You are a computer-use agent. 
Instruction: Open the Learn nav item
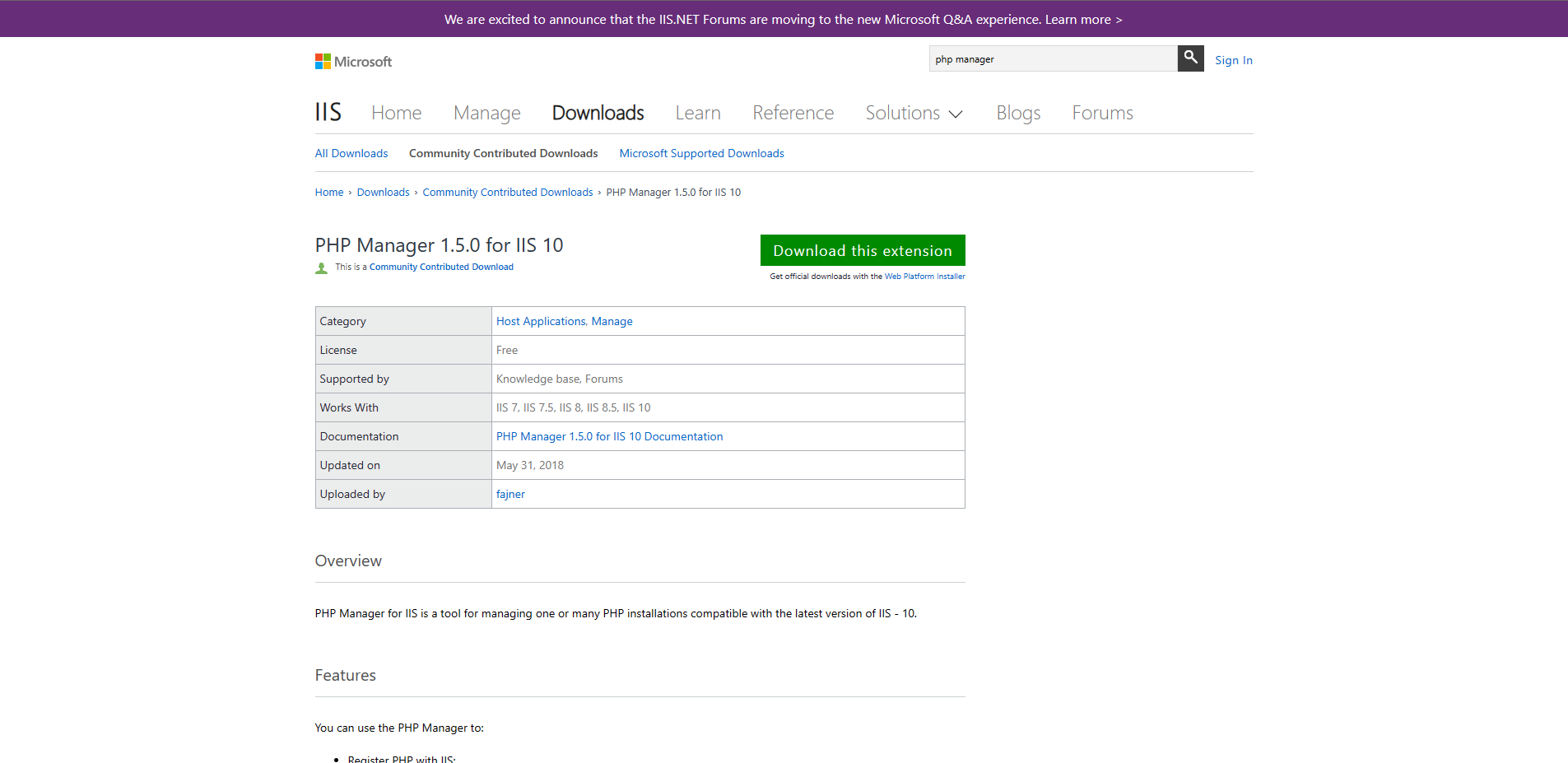click(698, 113)
